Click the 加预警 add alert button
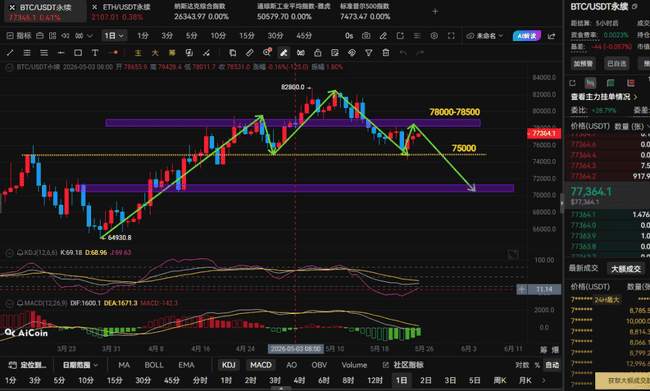The height and width of the screenshot is (391, 650). pyautogui.click(x=583, y=63)
